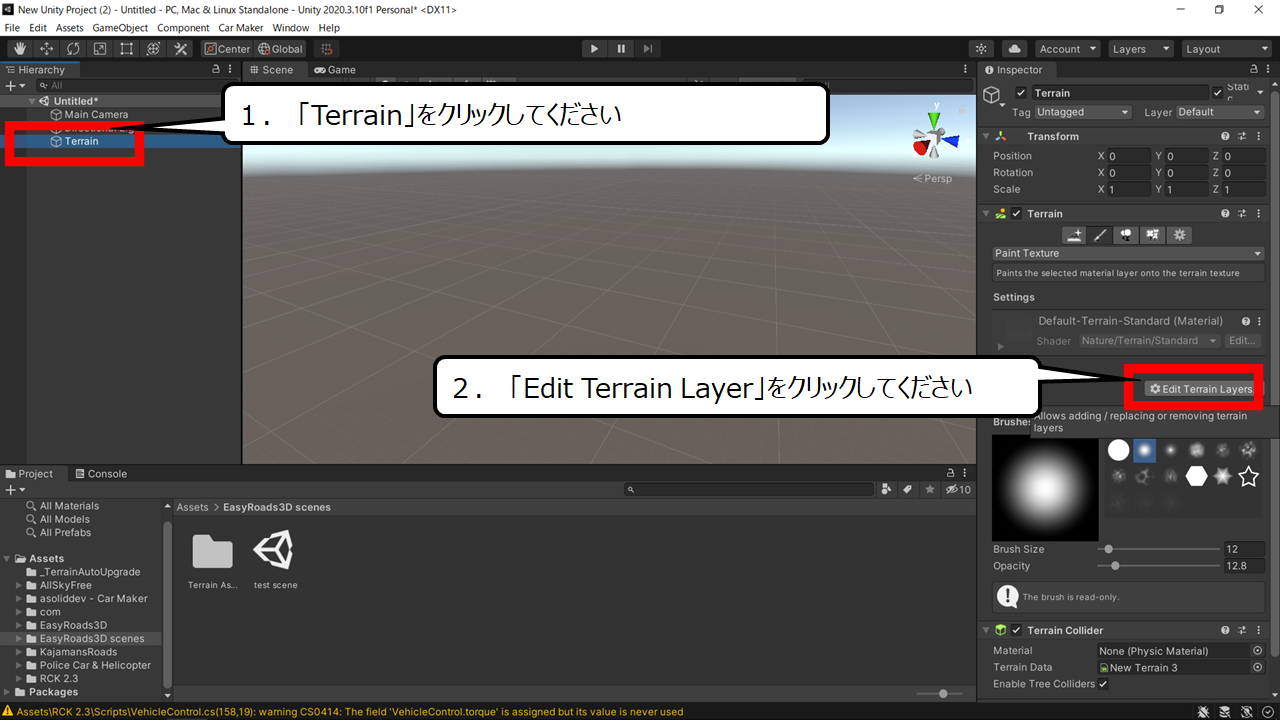This screenshot has height=720, width=1280.
Task: Toggle Terrain object active checkbox
Action: pyautogui.click(x=1021, y=93)
